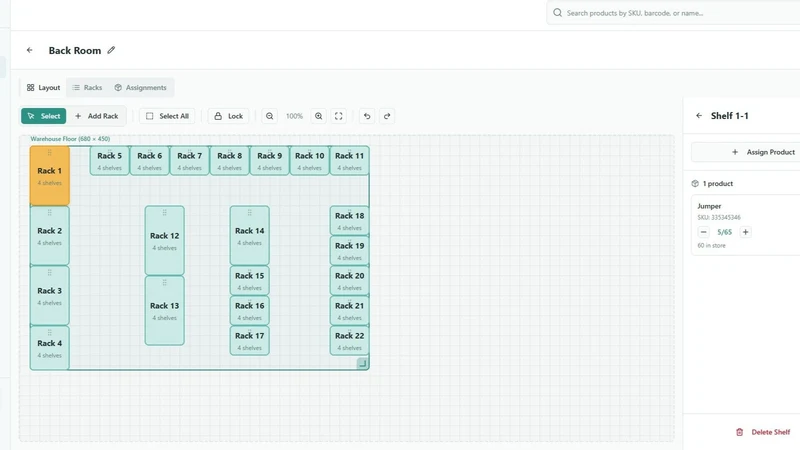Click the 1 product count label
The image size is (800, 450).
click(717, 184)
